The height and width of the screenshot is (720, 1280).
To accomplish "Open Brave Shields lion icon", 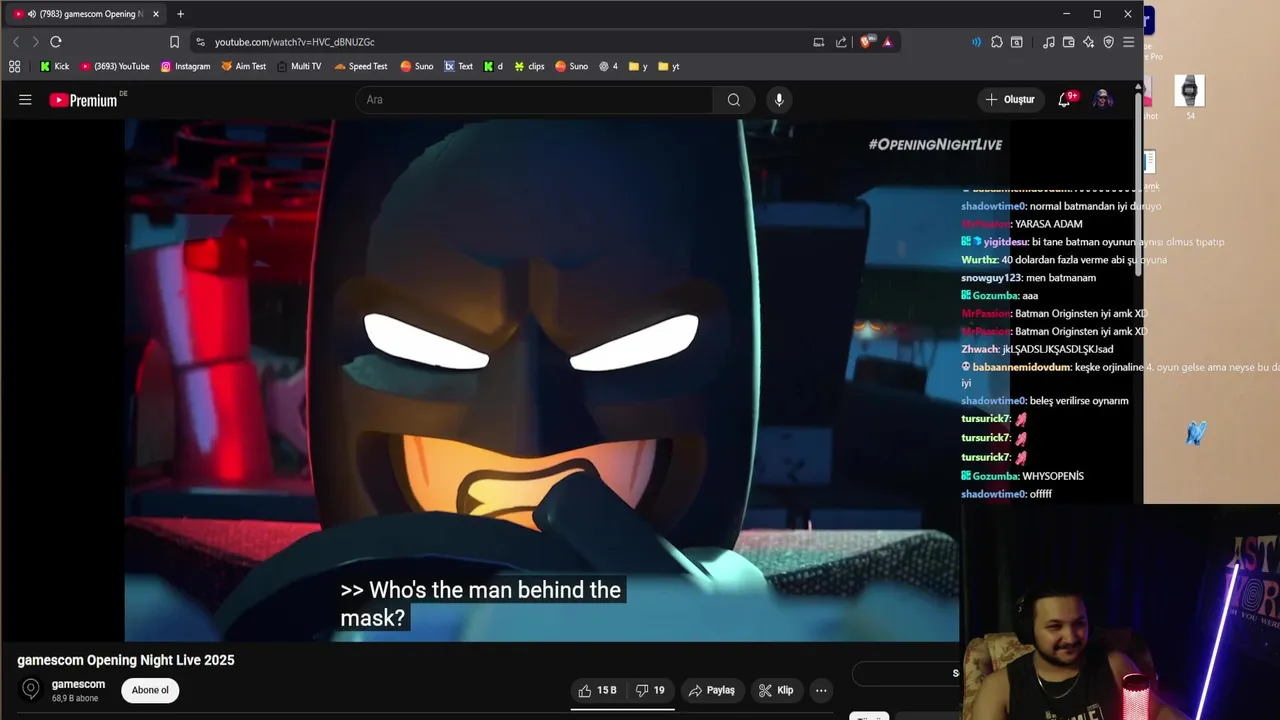I will click(866, 42).
